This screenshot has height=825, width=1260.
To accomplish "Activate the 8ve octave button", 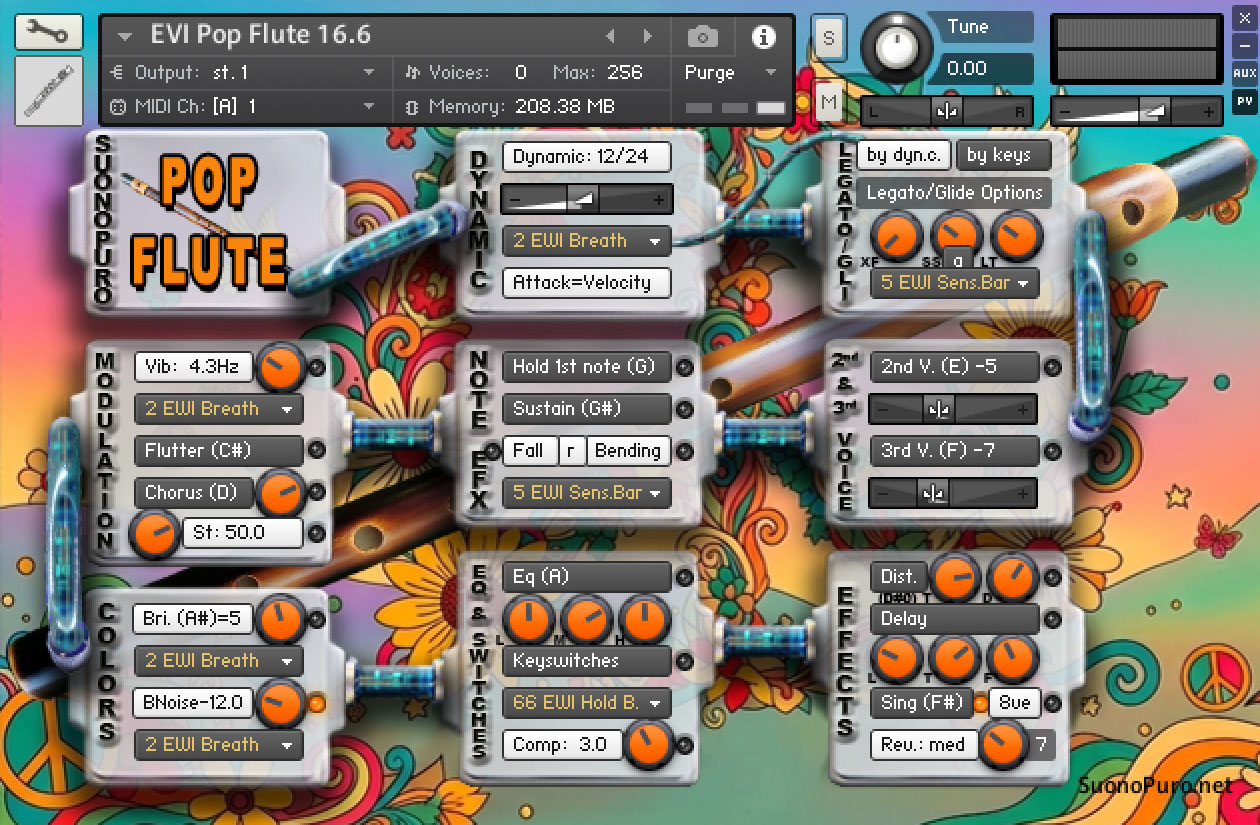I will point(1015,703).
